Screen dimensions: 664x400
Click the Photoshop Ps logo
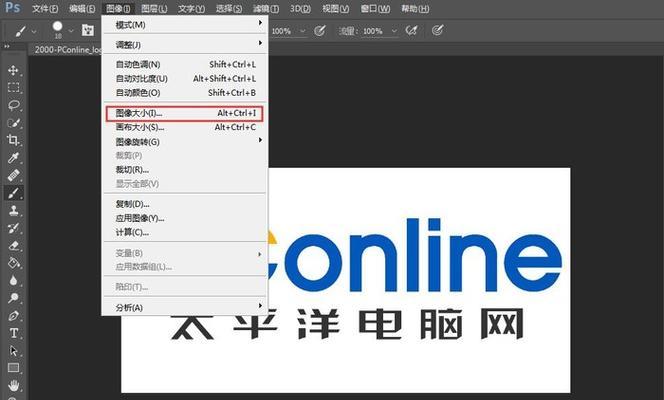pos(12,7)
